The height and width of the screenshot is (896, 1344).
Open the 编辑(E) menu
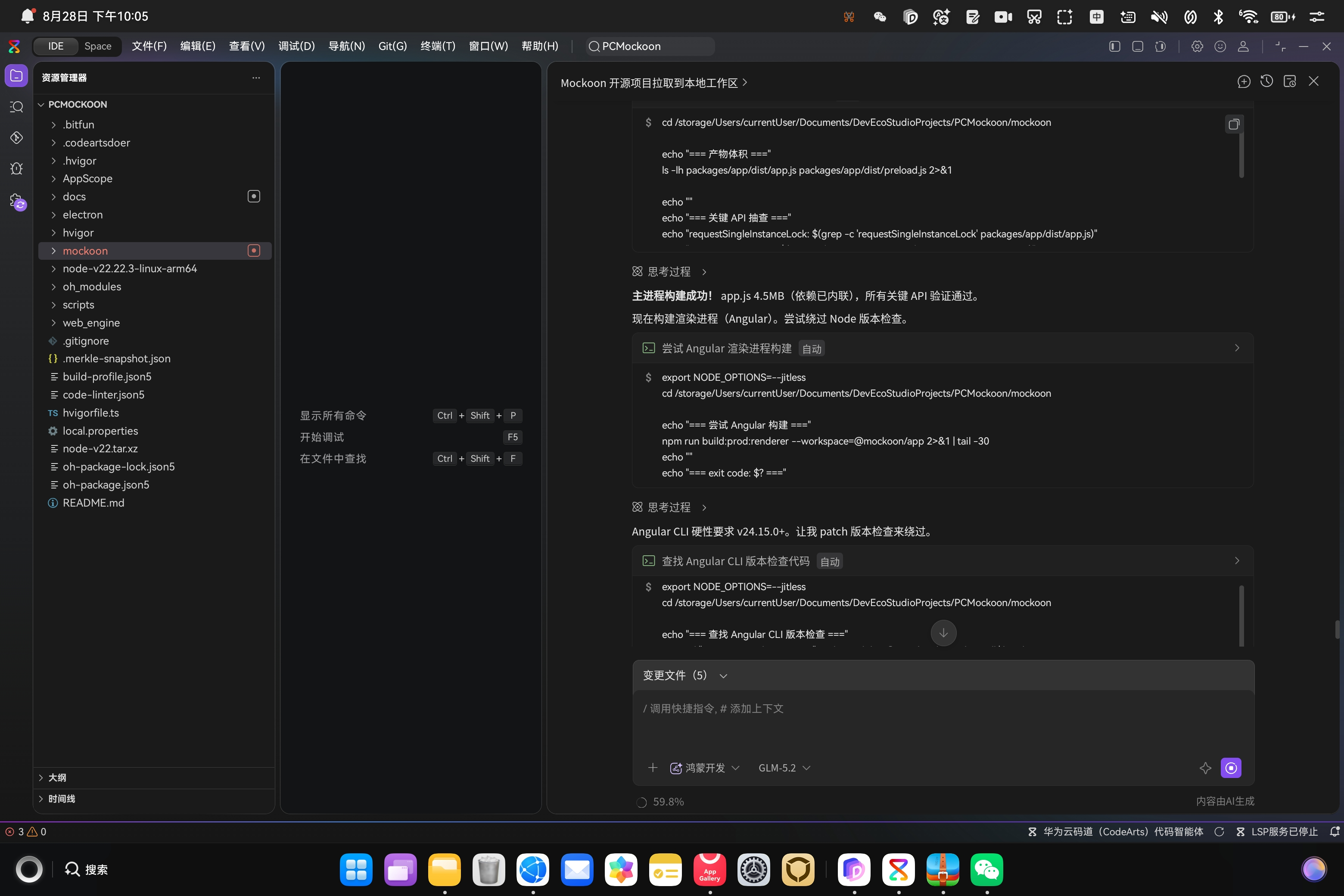(x=198, y=46)
